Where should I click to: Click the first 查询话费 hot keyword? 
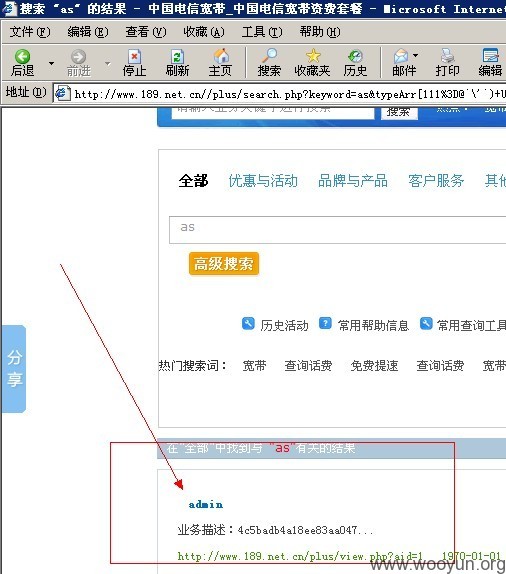308,366
